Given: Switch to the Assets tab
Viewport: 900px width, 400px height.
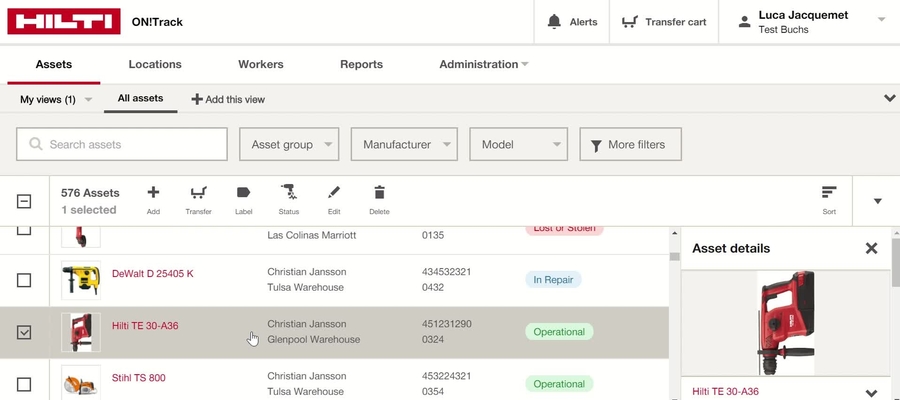Looking at the screenshot, I should pyautogui.click(x=53, y=64).
